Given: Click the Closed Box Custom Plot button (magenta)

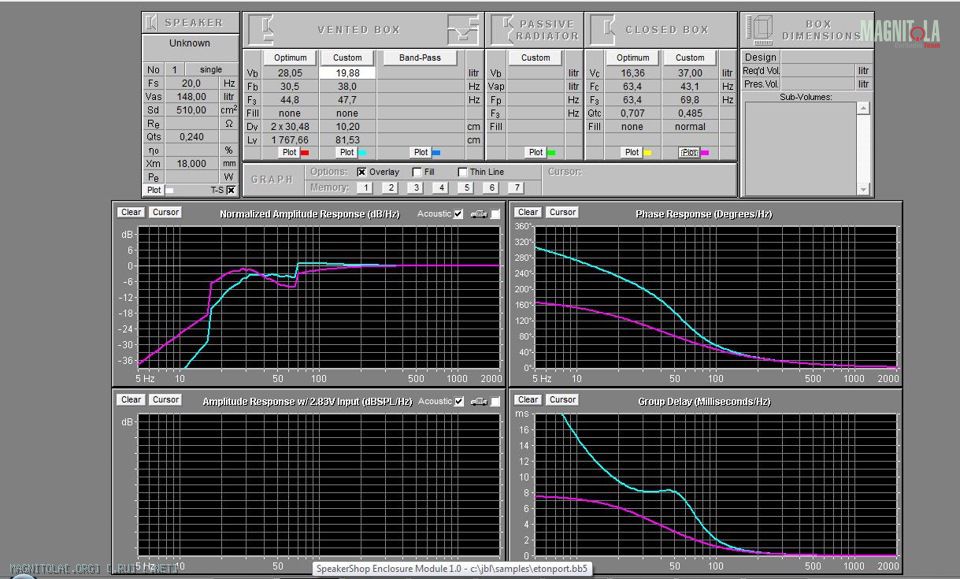Looking at the screenshot, I should pyautogui.click(x=689, y=153).
